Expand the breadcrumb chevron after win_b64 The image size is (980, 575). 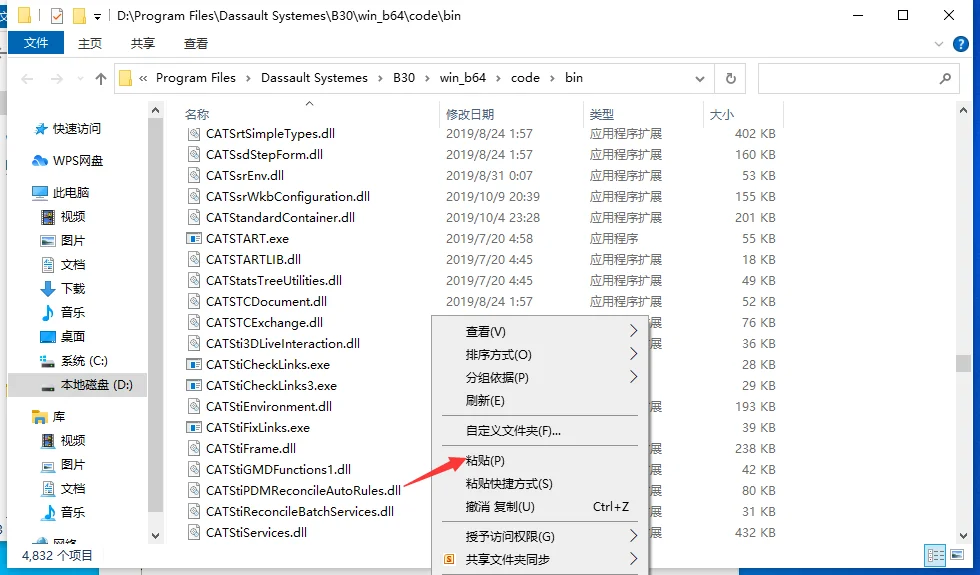coord(499,78)
